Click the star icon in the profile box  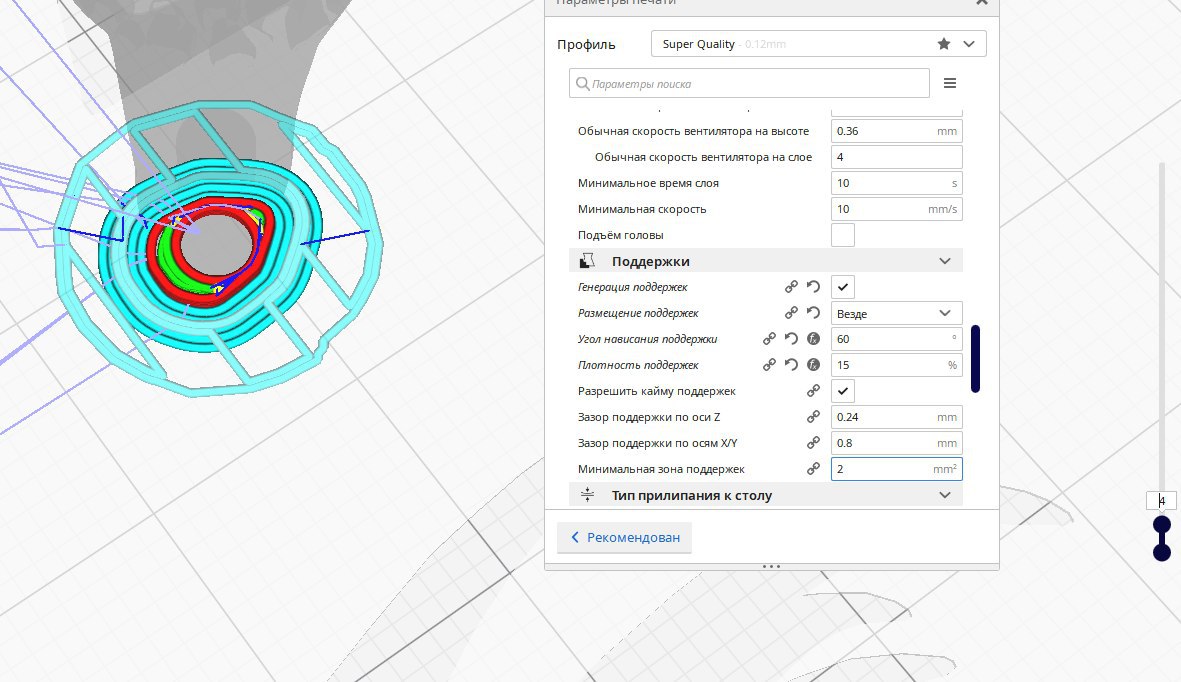(944, 44)
